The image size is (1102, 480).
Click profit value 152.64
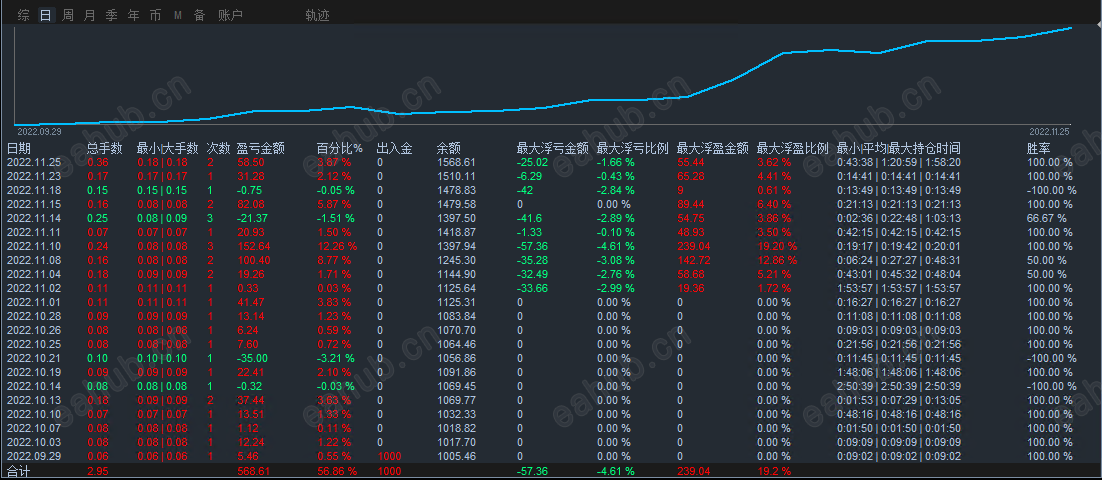point(254,246)
